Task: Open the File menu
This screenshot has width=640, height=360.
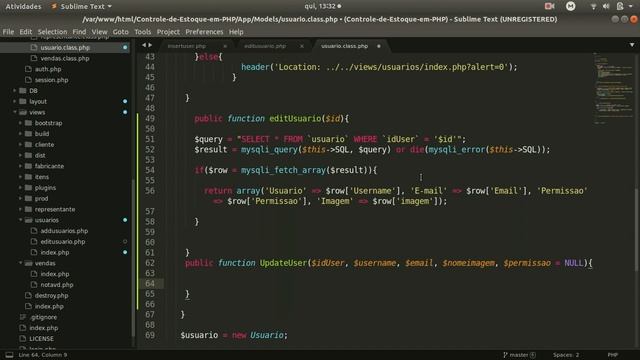Action: (x=8, y=32)
